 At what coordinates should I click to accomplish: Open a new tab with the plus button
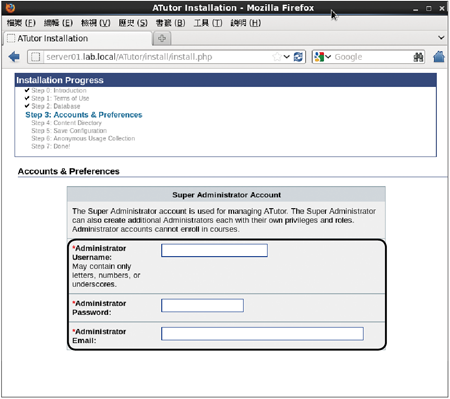[162, 38]
